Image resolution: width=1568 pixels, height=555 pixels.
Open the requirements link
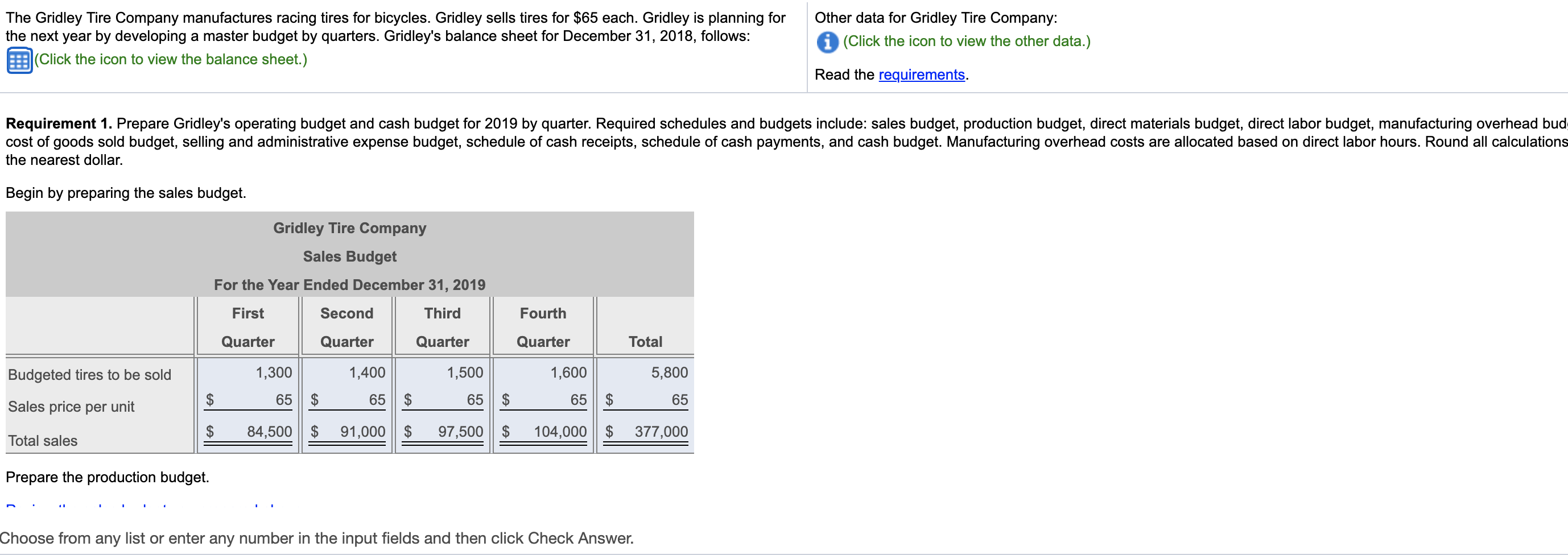point(922,75)
